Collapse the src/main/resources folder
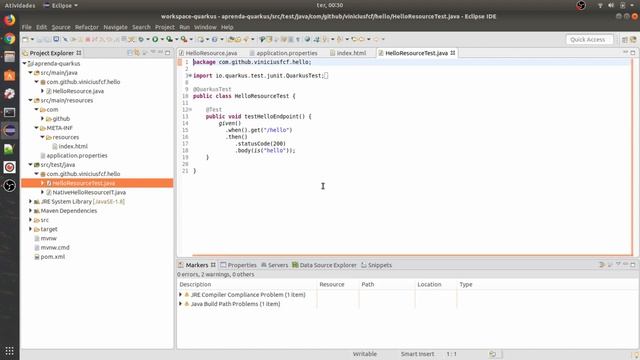Screen dimensions: 640x360 pyautogui.click(x=30, y=100)
